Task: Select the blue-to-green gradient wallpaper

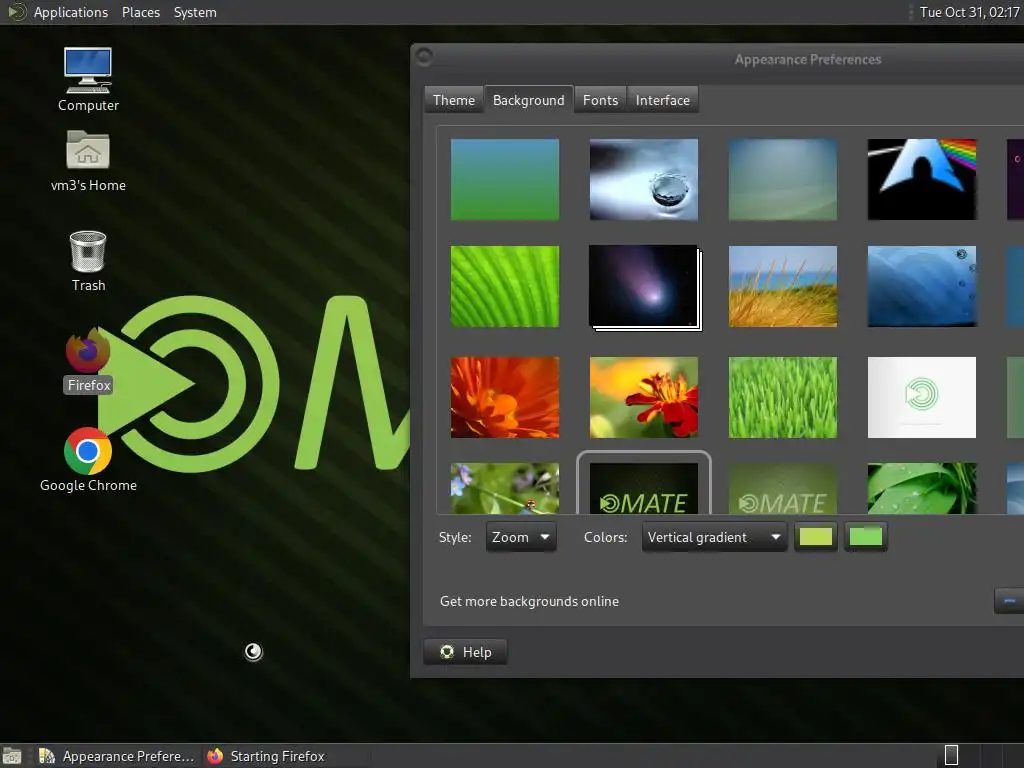Action: (505, 179)
